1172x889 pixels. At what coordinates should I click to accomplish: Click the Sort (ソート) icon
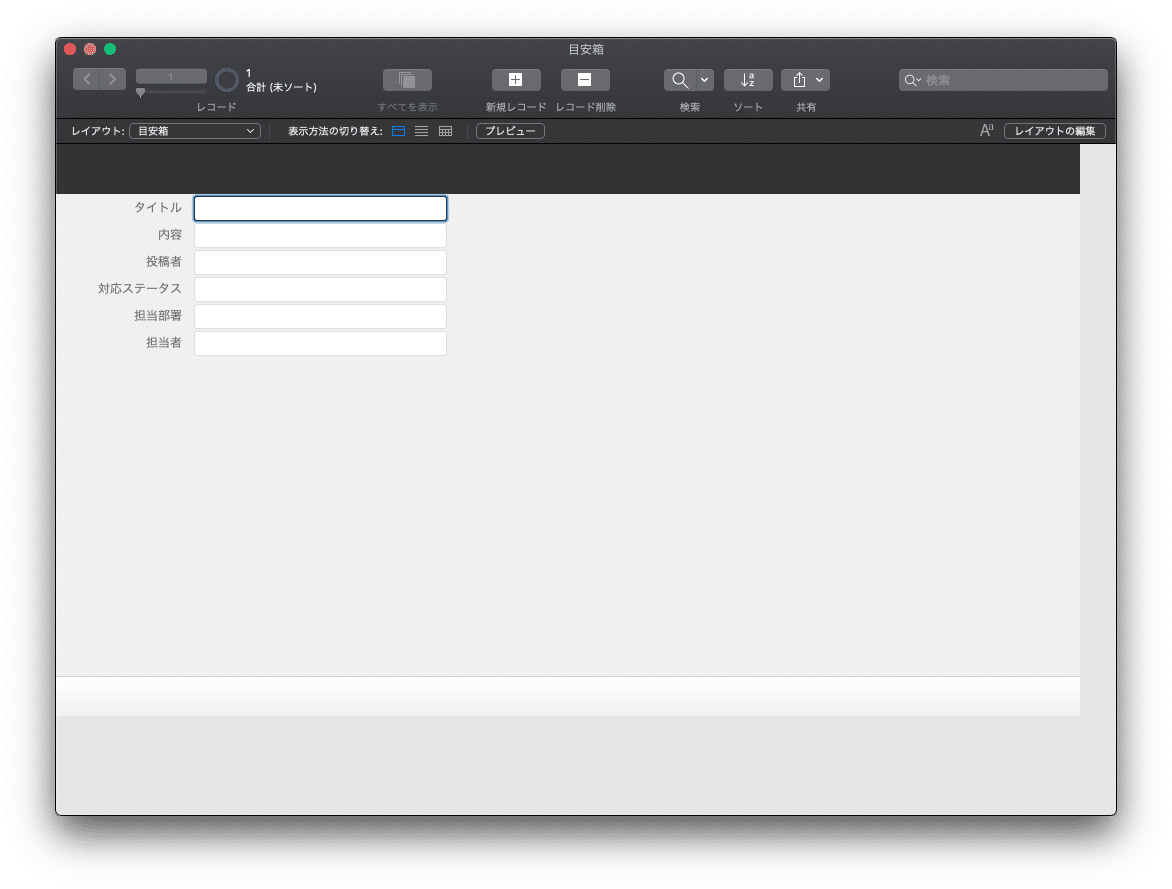pos(748,80)
